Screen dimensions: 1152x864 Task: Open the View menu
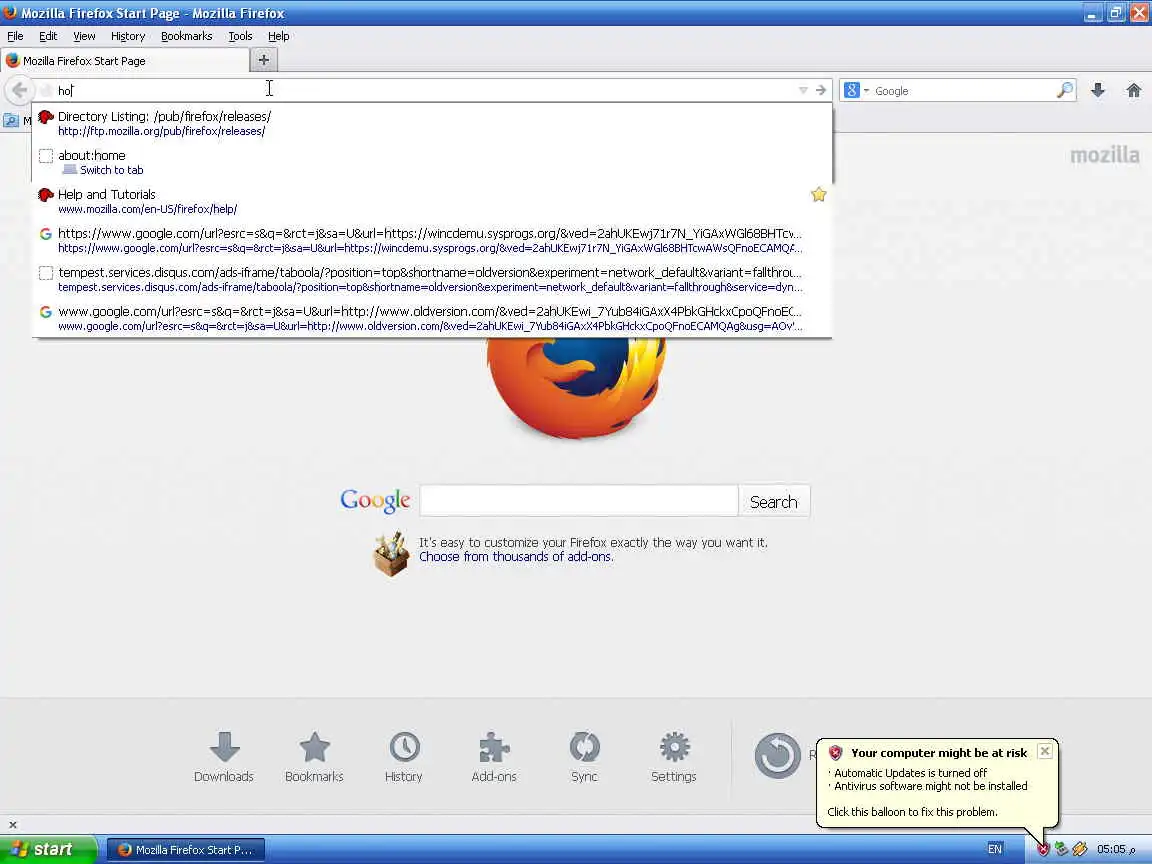click(84, 36)
